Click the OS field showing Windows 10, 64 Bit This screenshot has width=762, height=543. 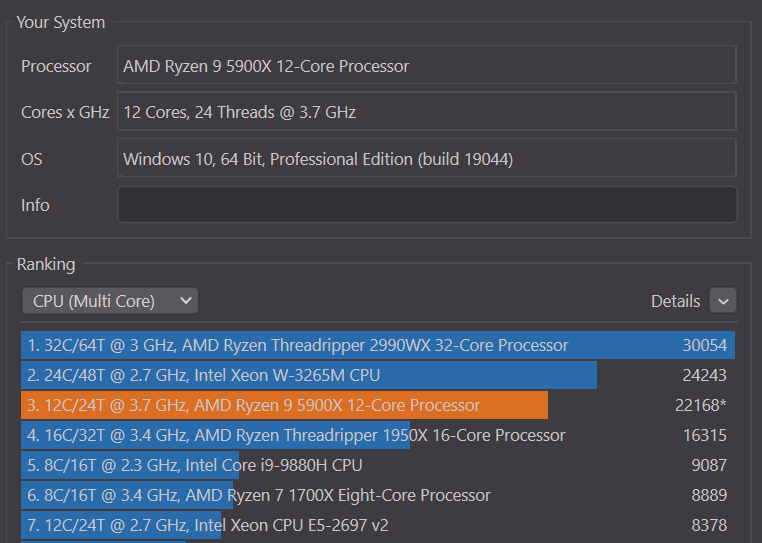427,158
